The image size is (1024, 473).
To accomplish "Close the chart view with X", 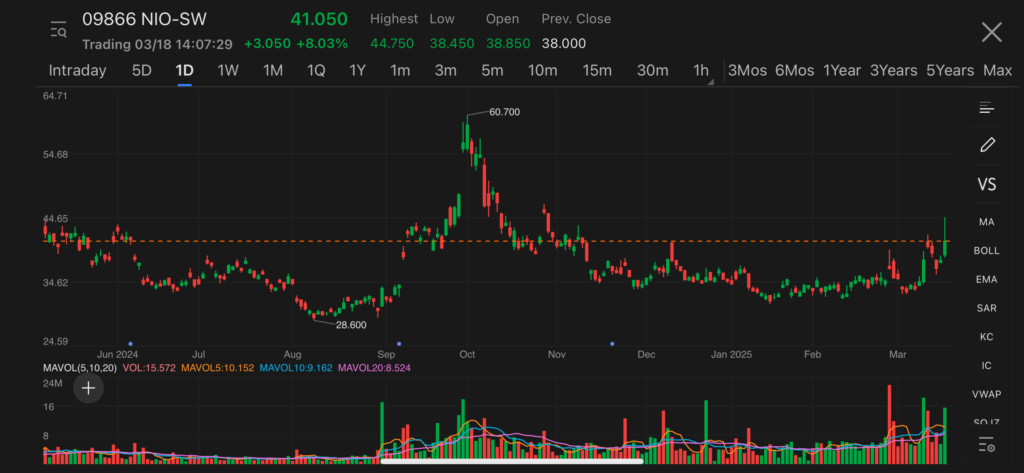I will pyautogui.click(x=991, y=31).
